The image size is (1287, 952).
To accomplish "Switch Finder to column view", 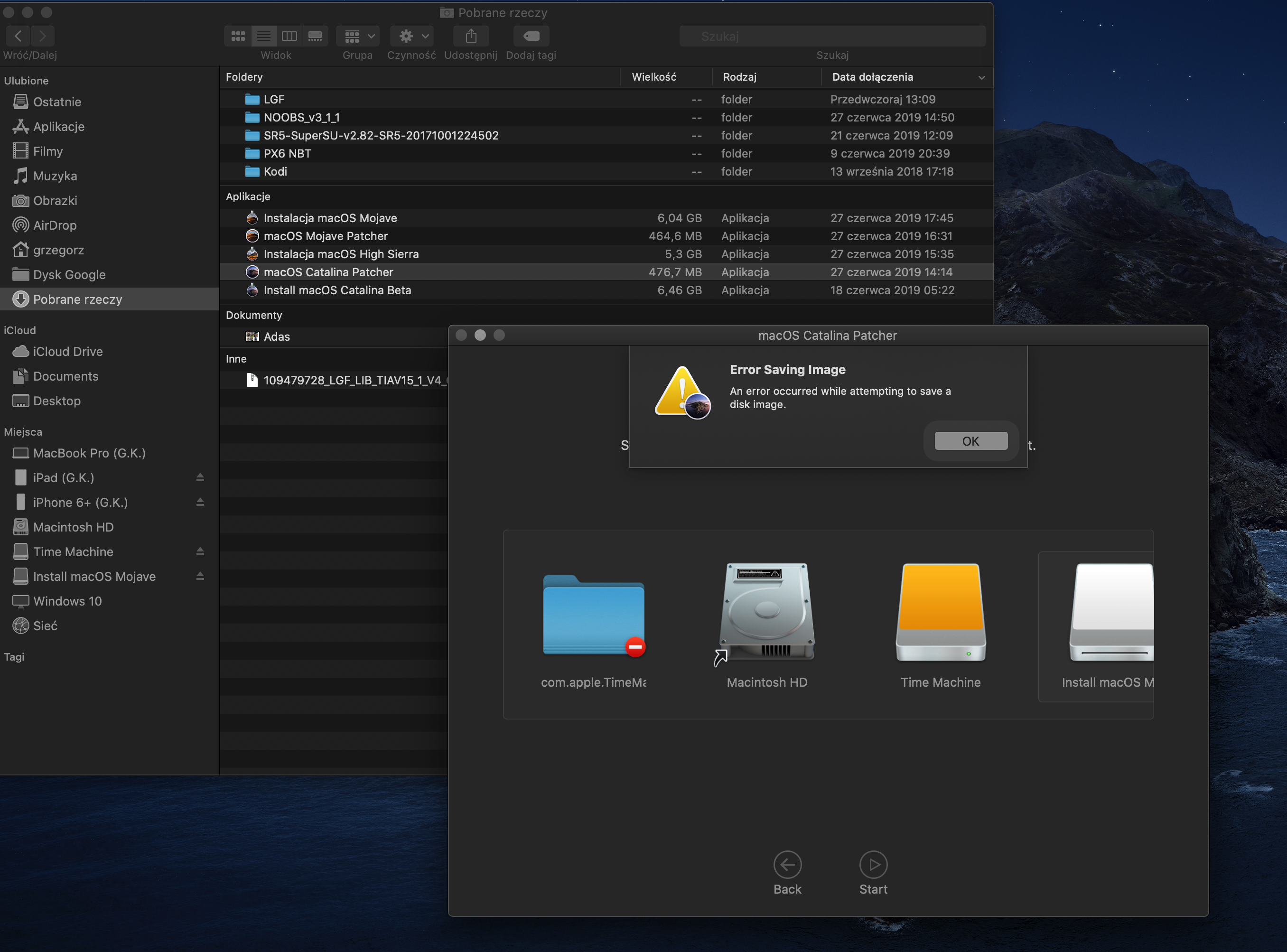I will click(289, 36).
